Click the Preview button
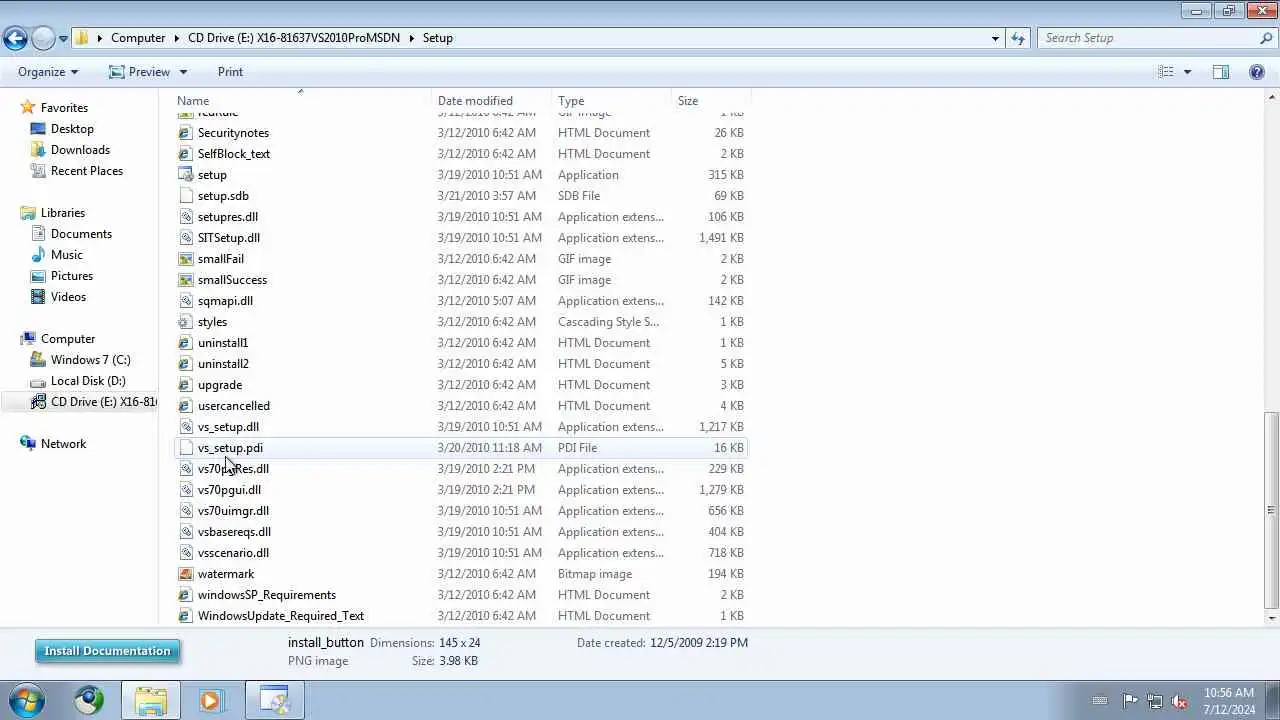Screen dimensions: 1280x720 click(x=139, y=72)
